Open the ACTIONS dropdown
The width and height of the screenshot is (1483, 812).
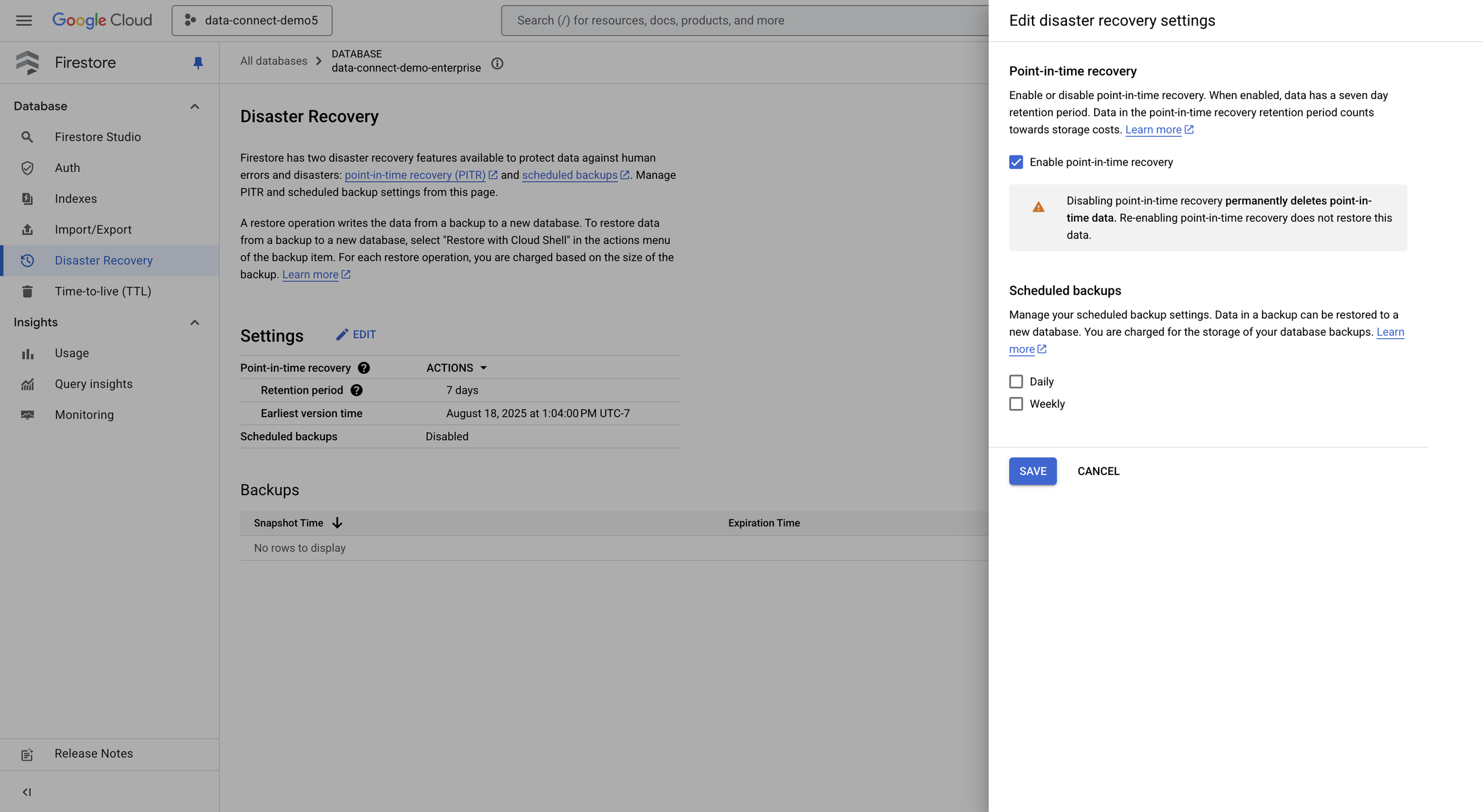(x=456, y=368)
